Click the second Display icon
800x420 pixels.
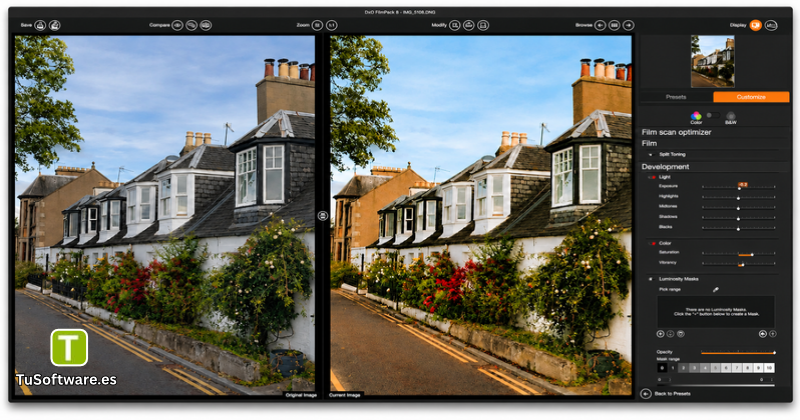(x=771, y=25)
